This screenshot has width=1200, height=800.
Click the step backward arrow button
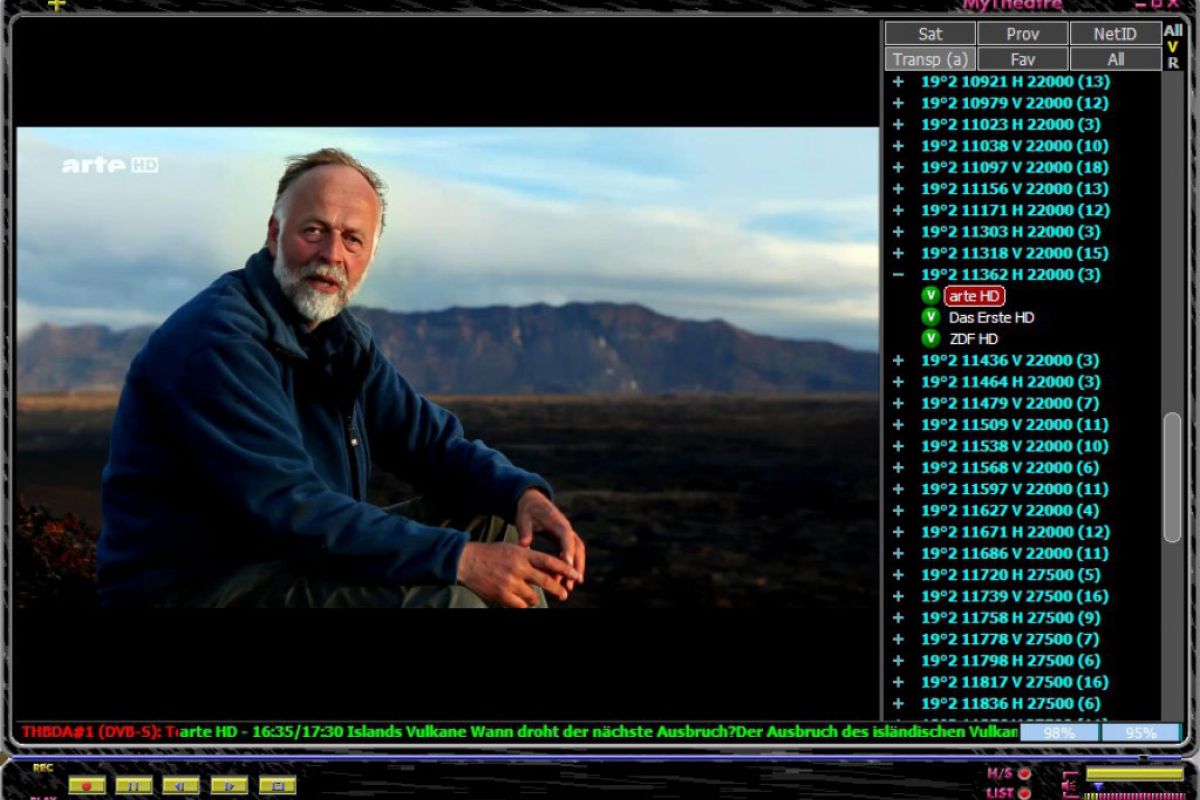181,785
